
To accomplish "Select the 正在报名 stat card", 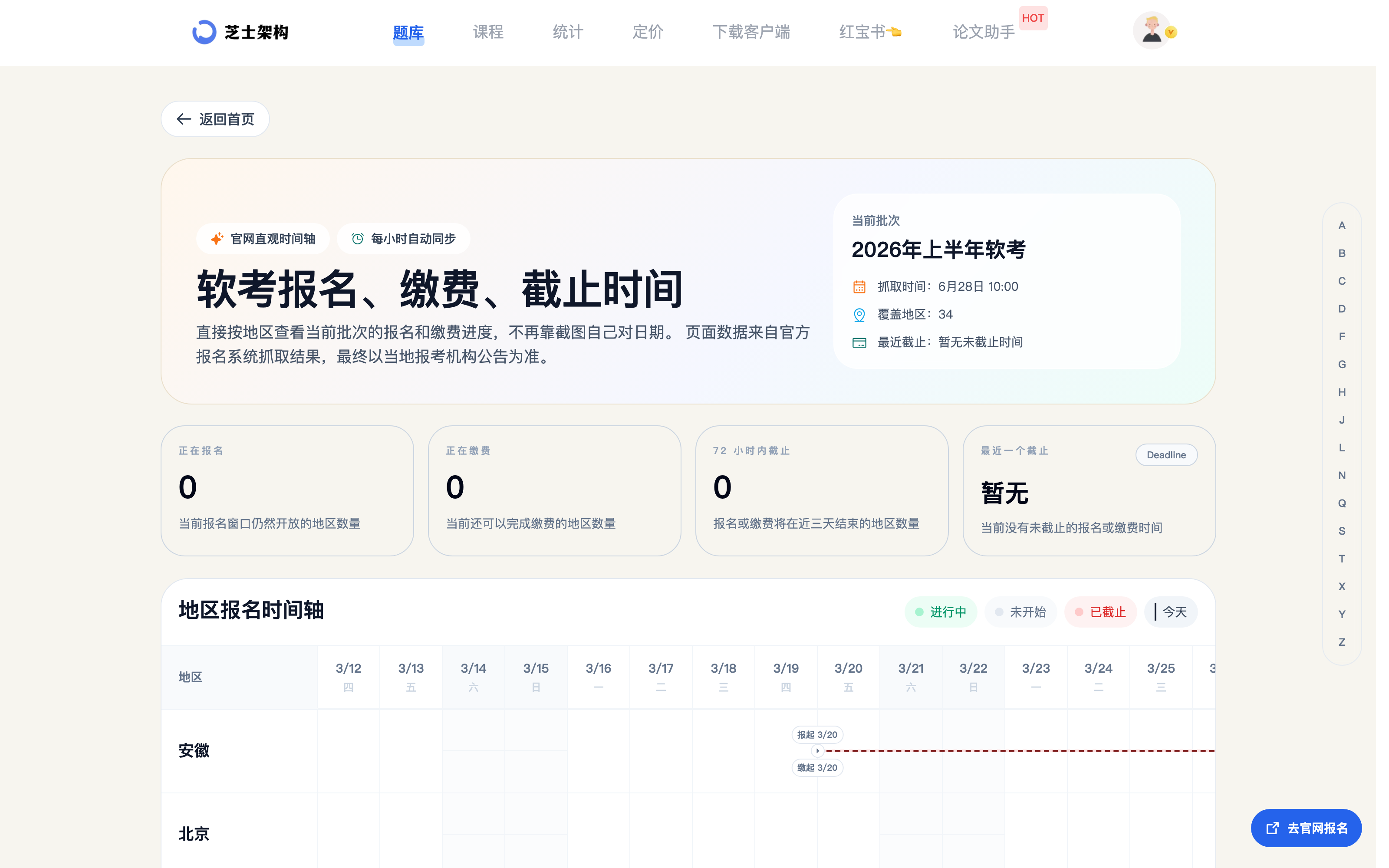I will (x=287, y=491).
